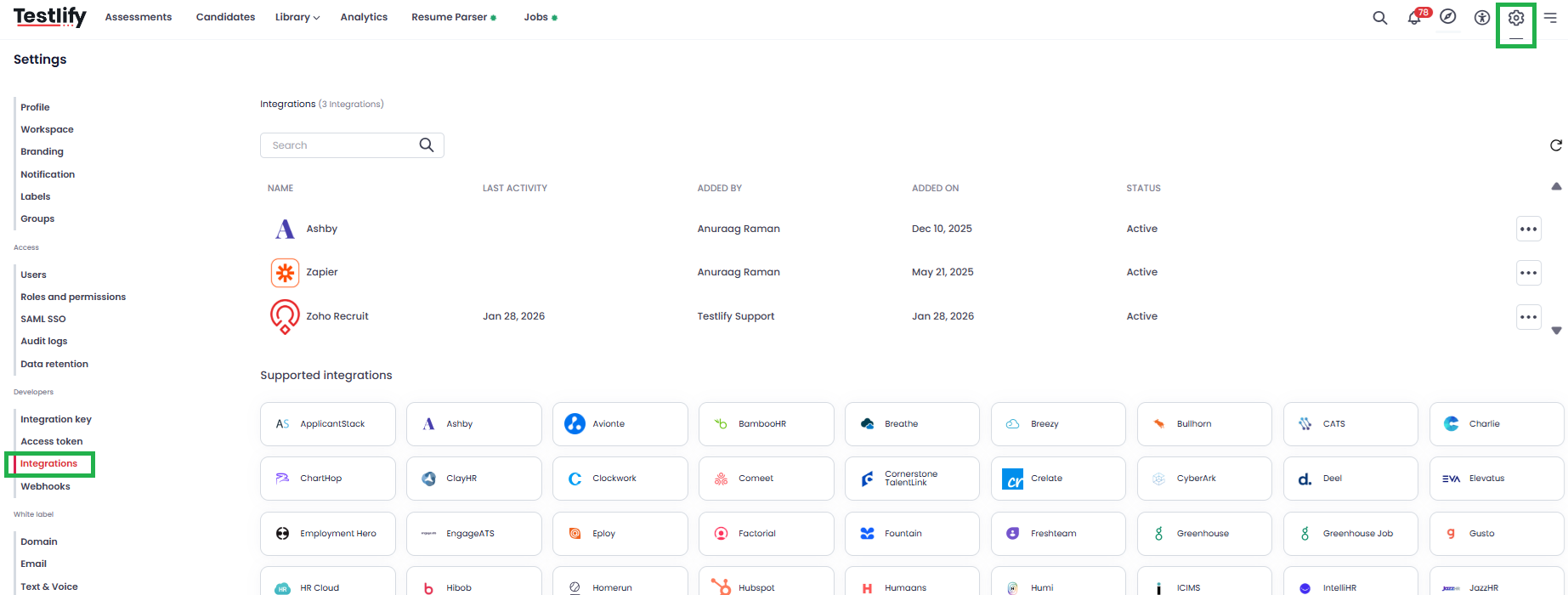Open the notifications bell with badge 78
This screenshot has width=1568, height=595.
1416,17
